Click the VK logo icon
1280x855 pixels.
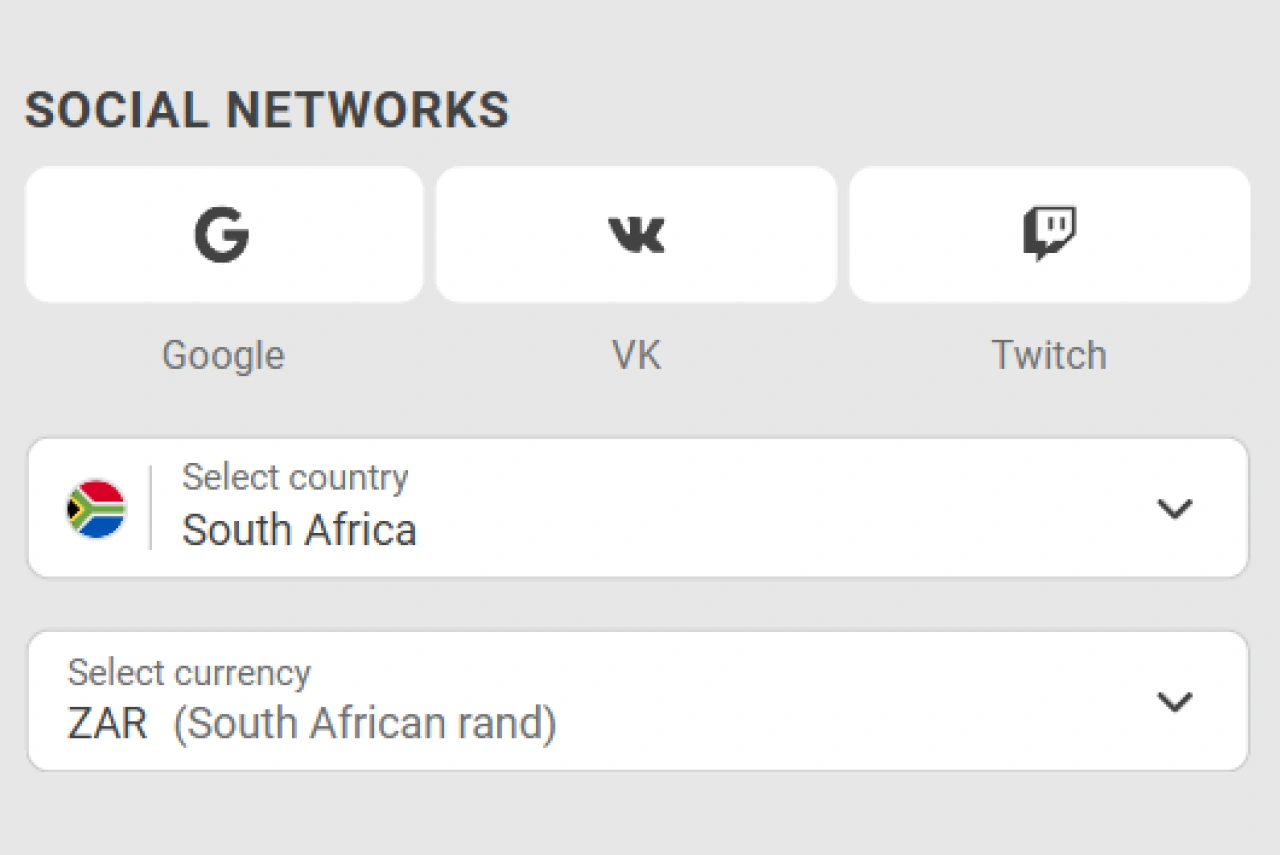pos(636,235)
